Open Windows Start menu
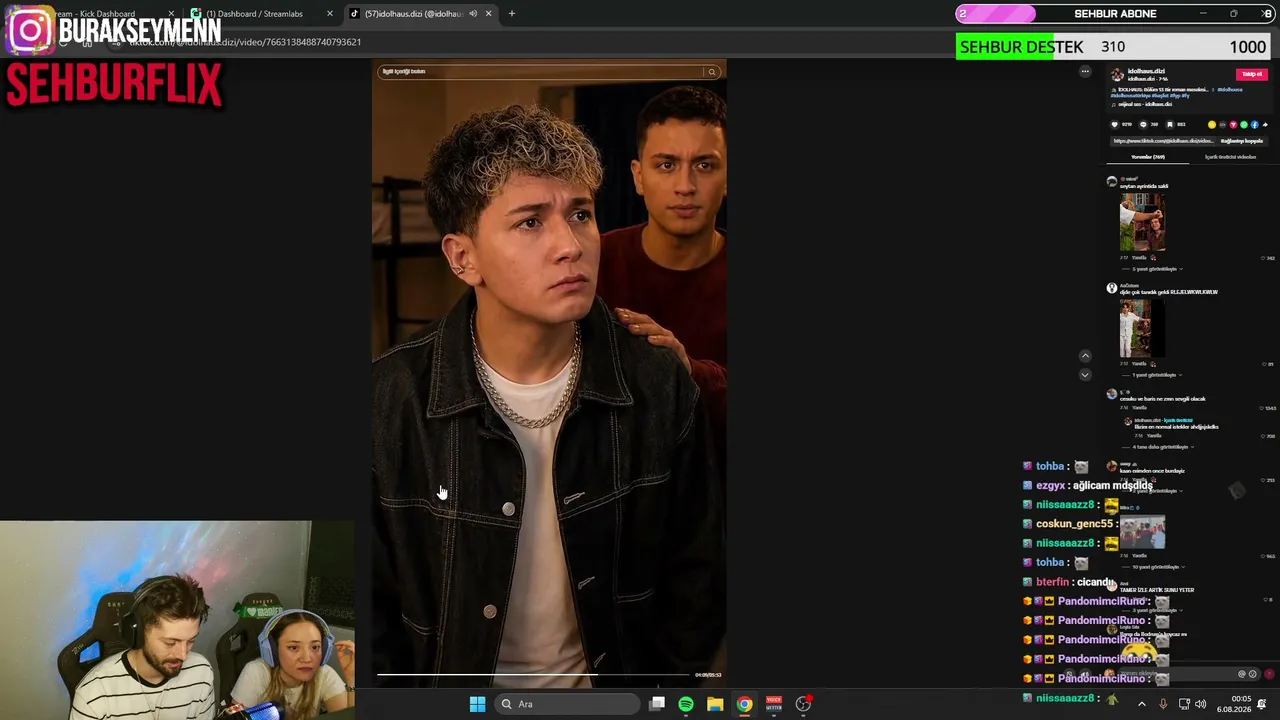The image size is (1280, 720). click(477, 704)
